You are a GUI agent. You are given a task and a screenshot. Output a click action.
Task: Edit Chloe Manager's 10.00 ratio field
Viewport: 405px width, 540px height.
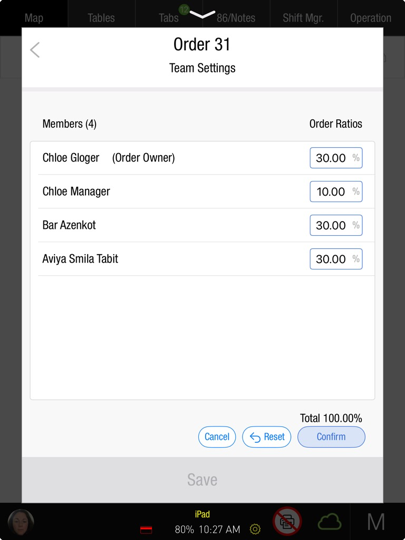336,191
